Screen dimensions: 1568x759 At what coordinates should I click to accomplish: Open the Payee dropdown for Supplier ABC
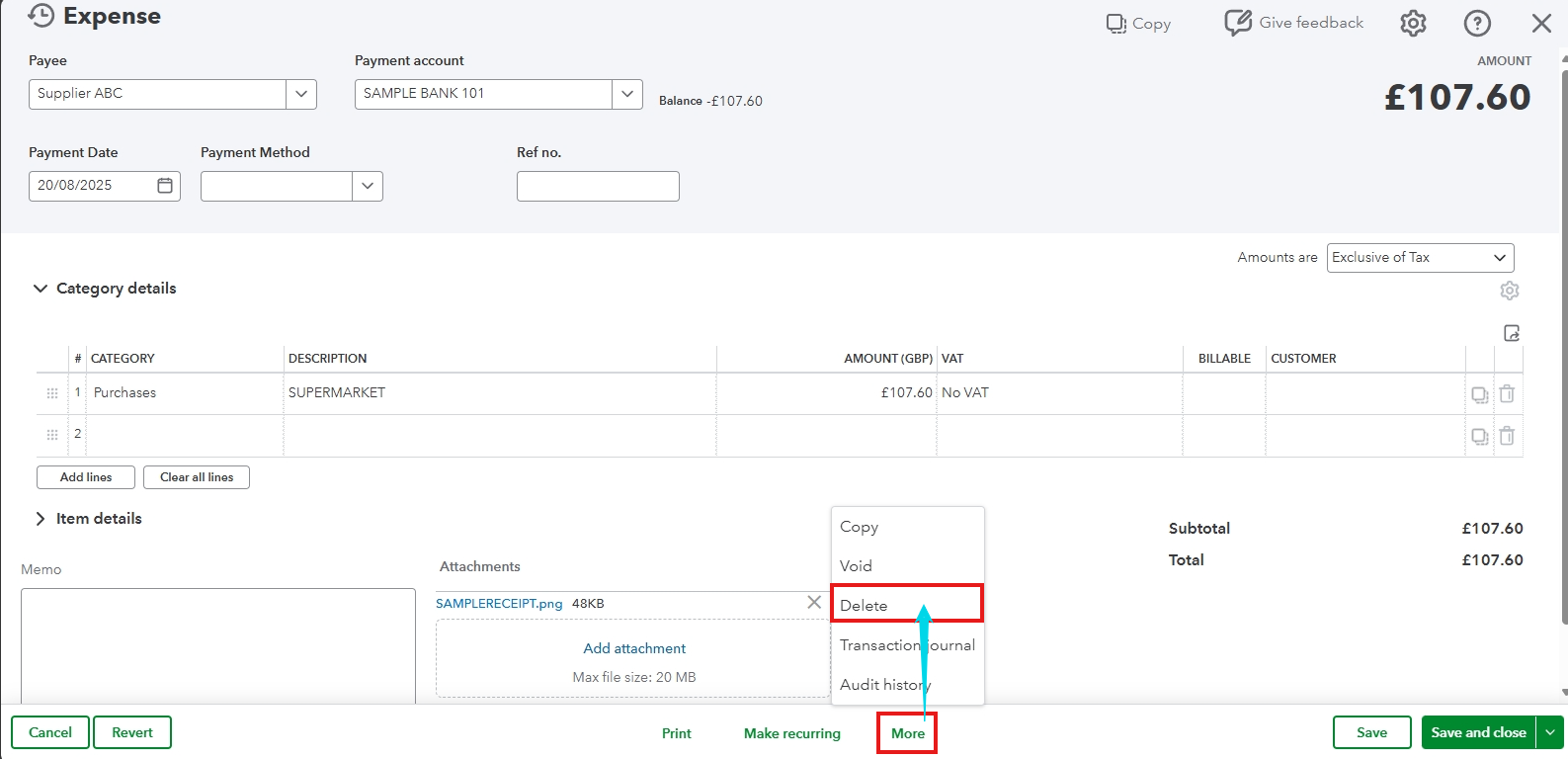pos(301,94)
